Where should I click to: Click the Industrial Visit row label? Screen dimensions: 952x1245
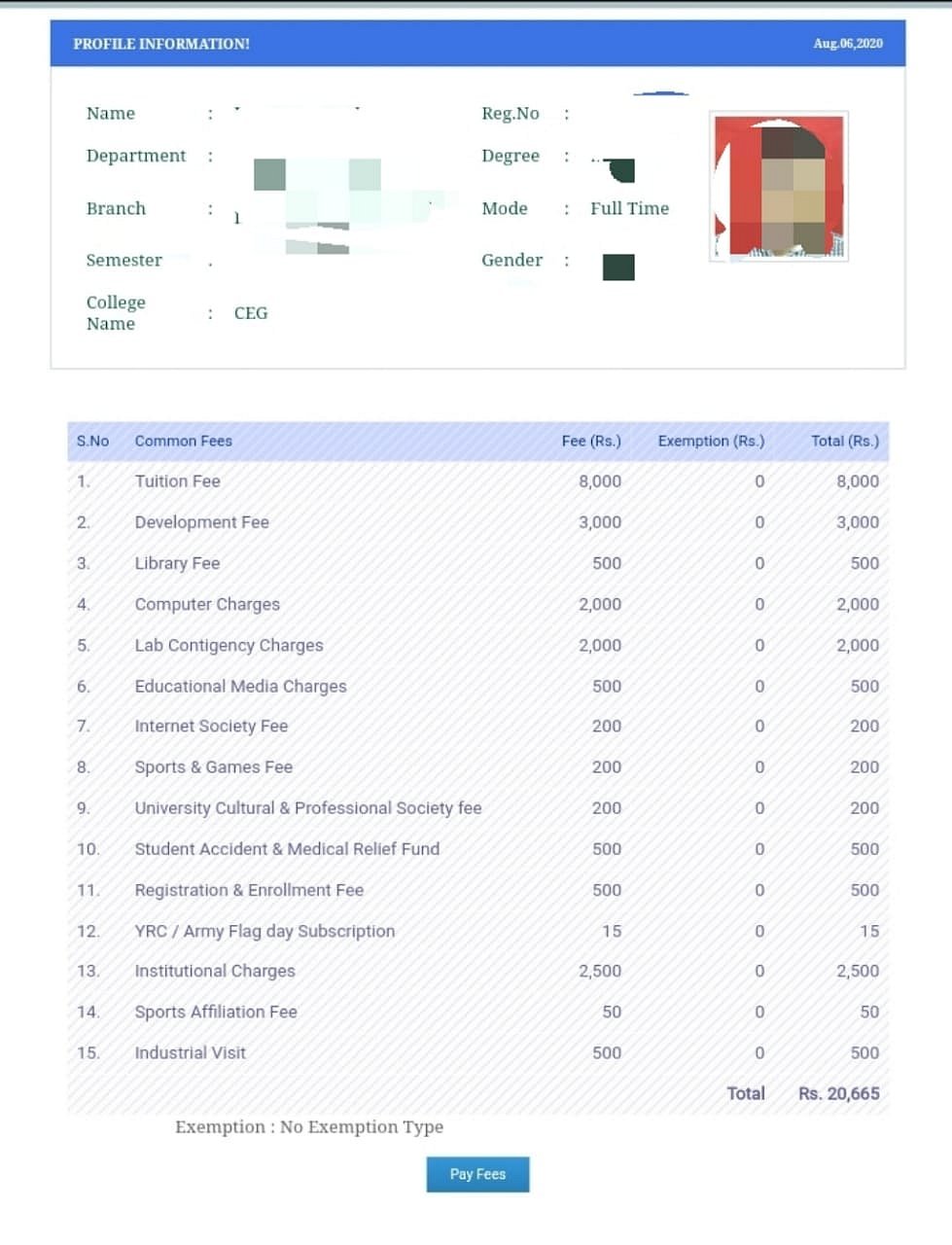coord(190,1052)
